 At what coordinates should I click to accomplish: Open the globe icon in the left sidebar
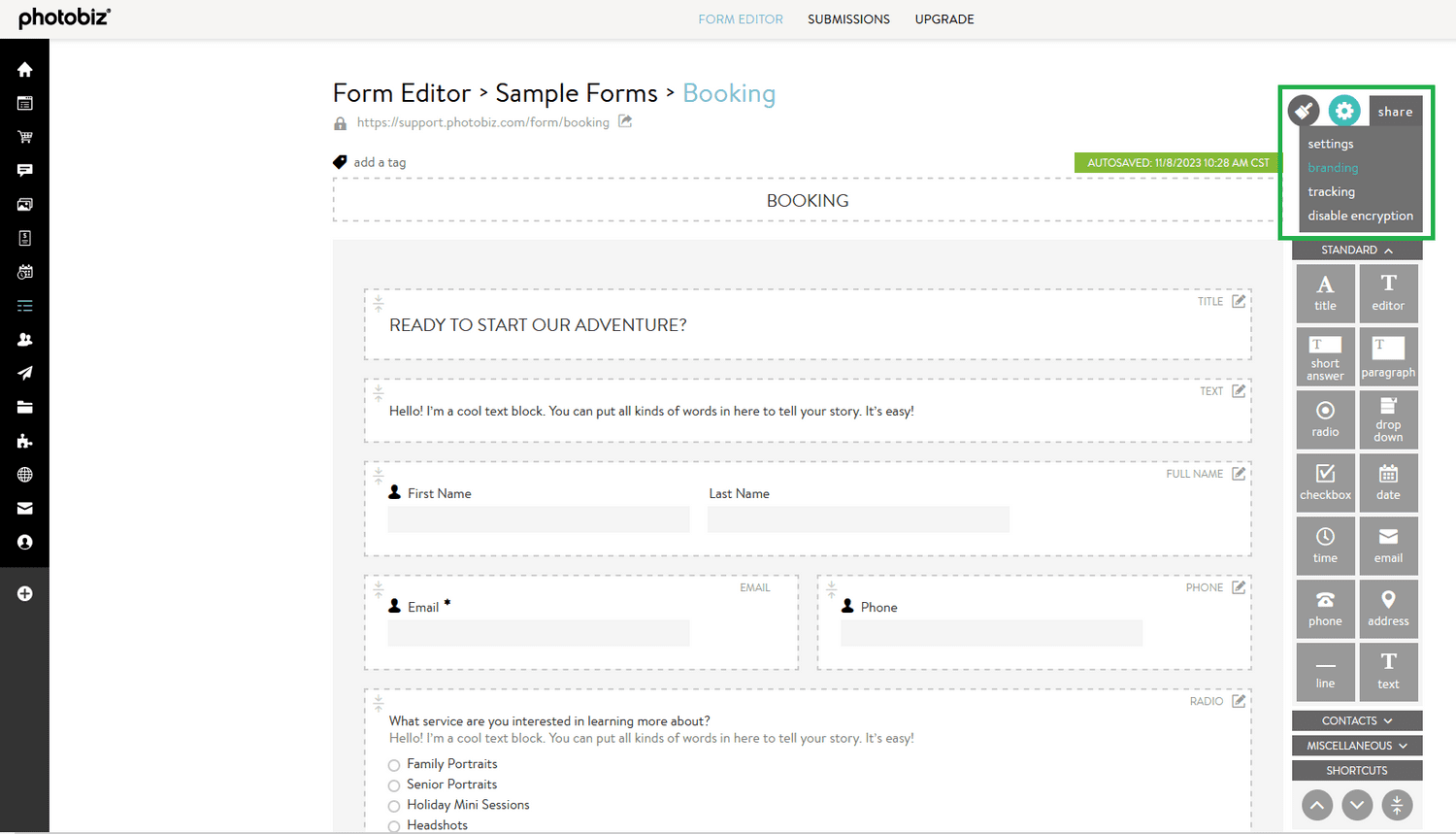[24, 474]
